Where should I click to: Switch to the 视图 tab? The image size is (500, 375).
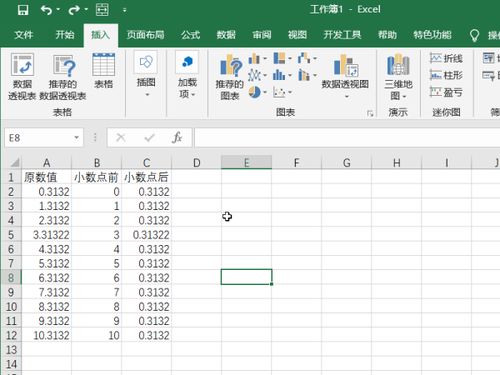point(297,35)
